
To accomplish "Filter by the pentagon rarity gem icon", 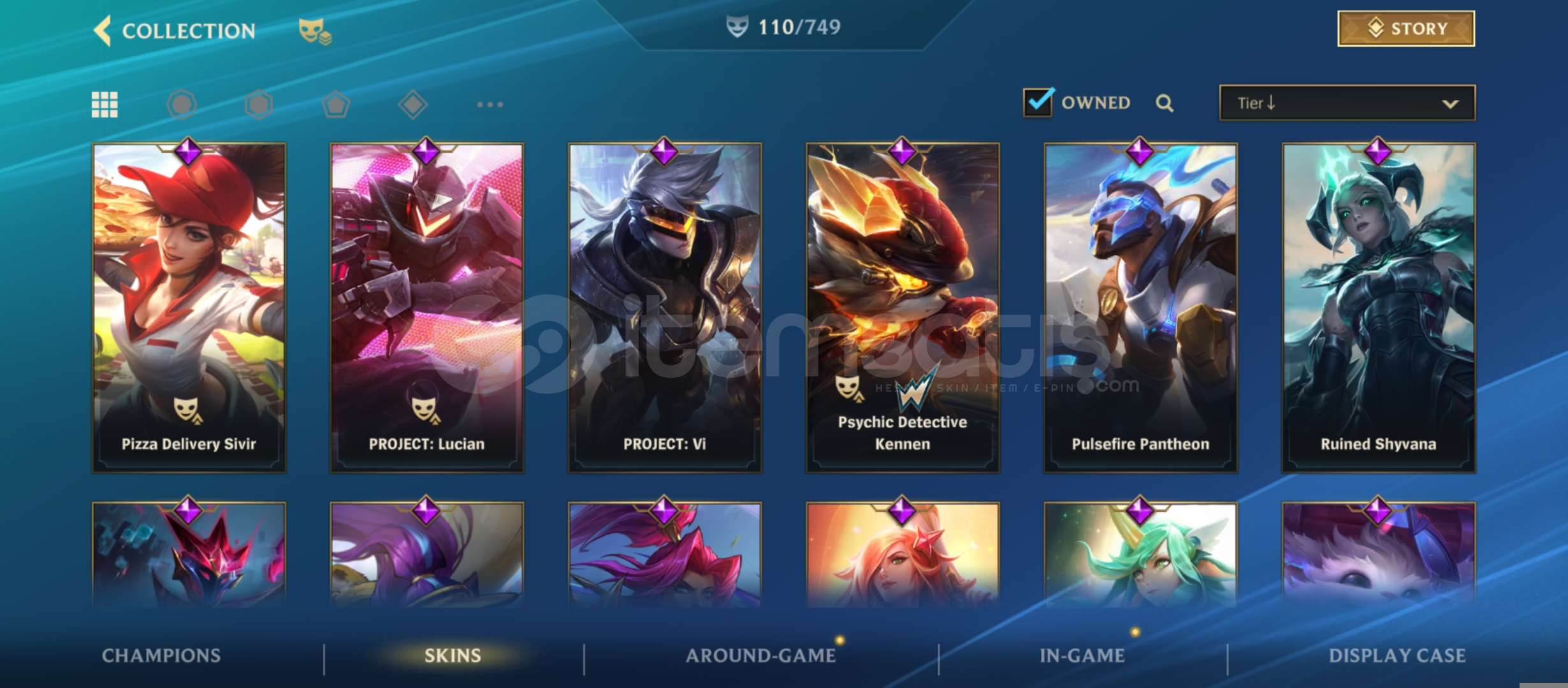I will [x=336, y=104].
